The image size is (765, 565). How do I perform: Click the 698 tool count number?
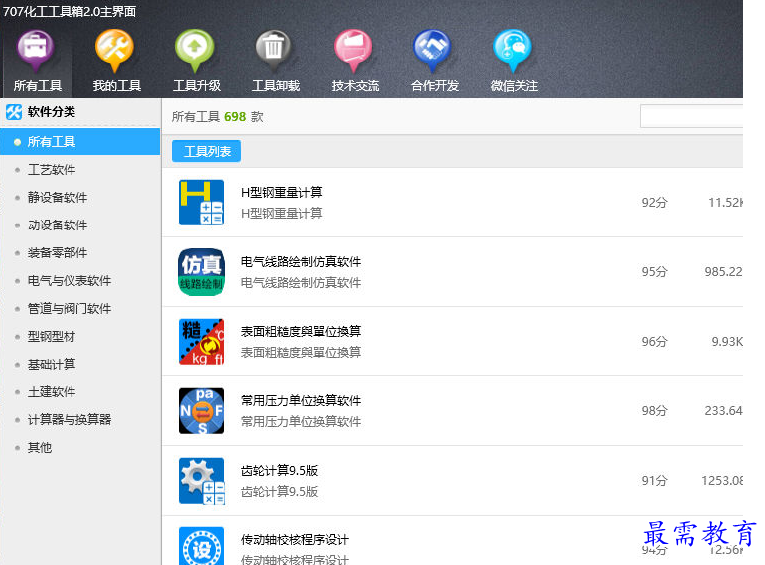(235, 117)
